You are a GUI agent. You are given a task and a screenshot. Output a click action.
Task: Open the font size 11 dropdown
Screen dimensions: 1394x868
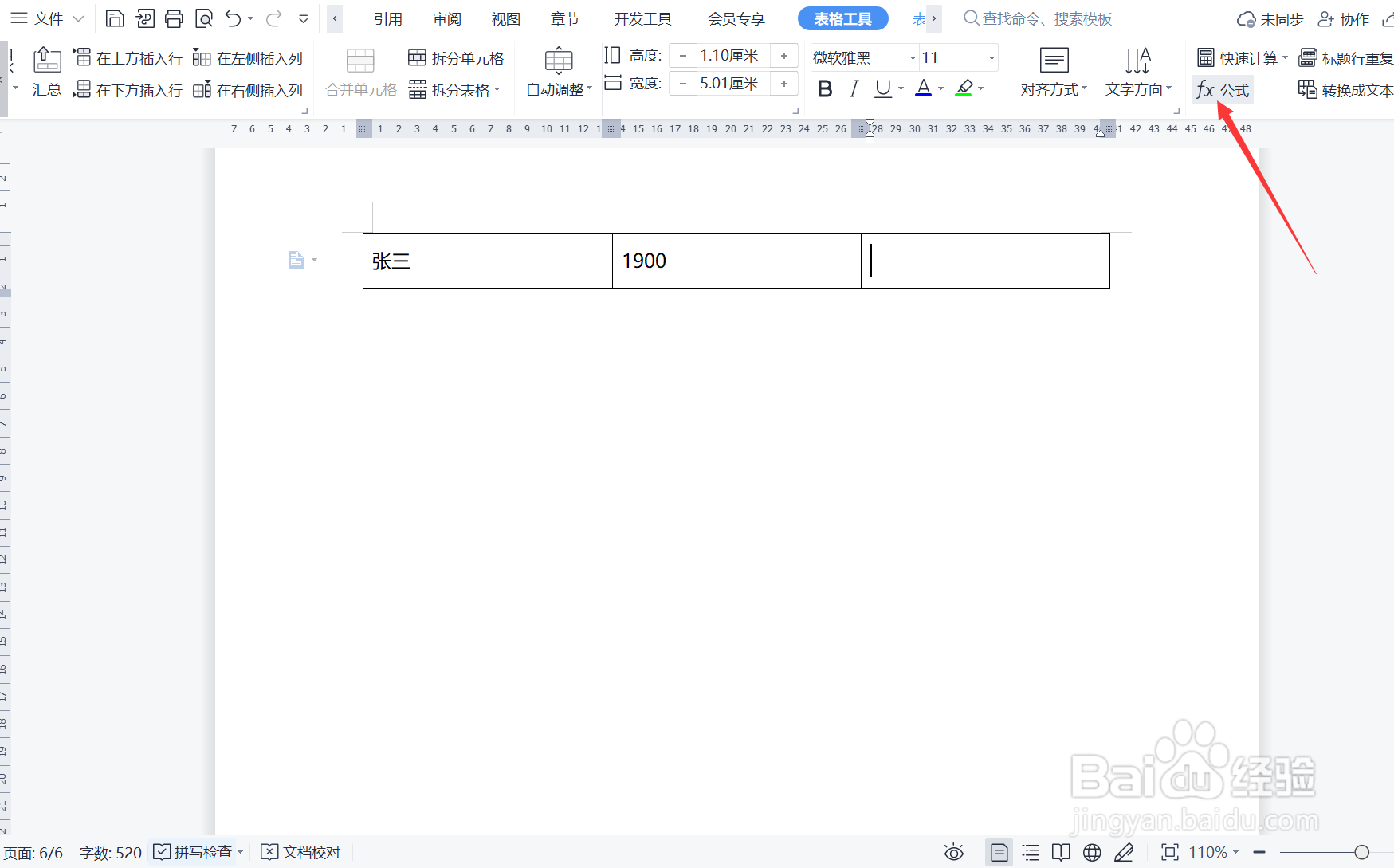click(992, 57)
